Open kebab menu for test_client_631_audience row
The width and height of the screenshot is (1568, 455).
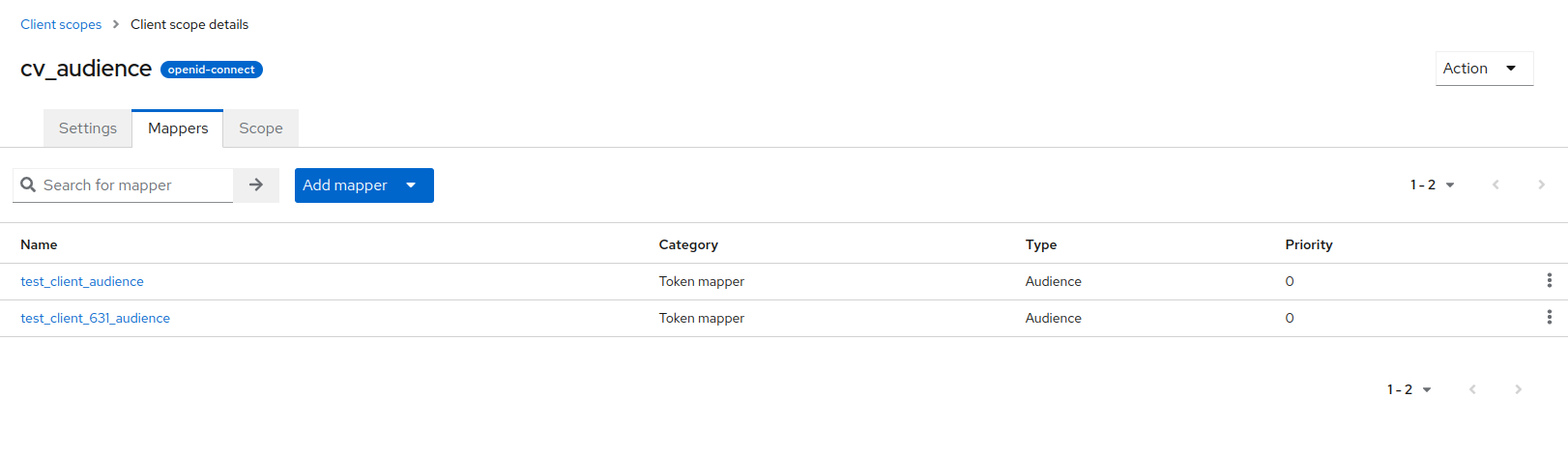tap(1549, 318)
